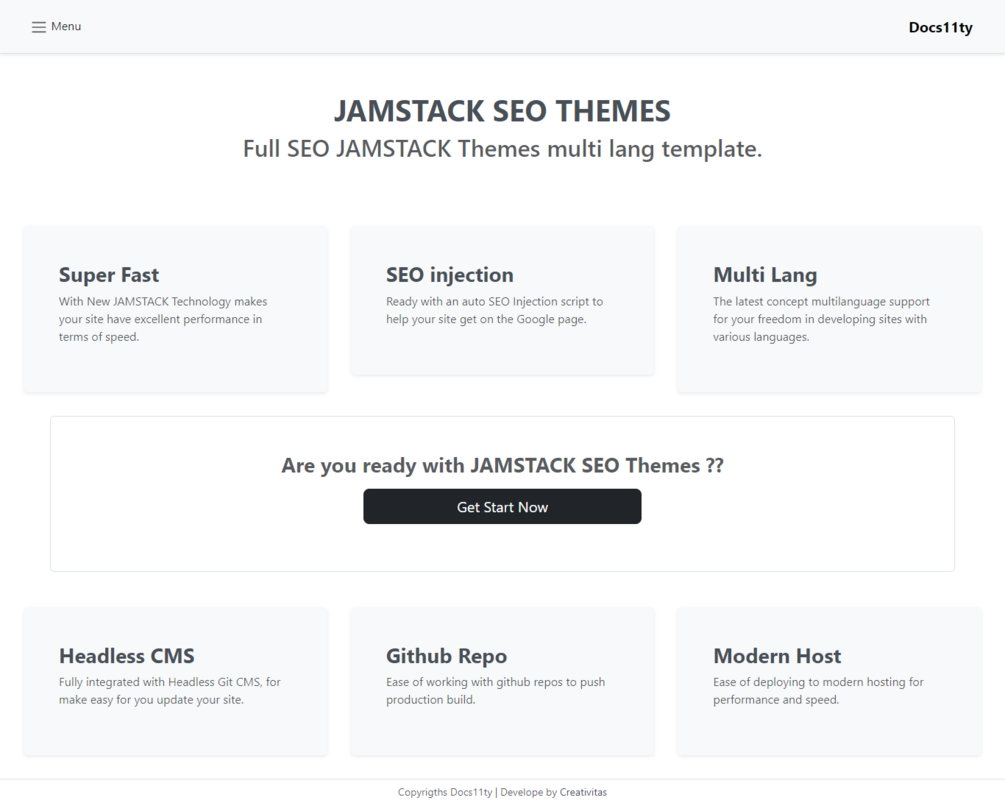
Task: Click the SEO Injection script description text
Action: [x=494, y=310]
